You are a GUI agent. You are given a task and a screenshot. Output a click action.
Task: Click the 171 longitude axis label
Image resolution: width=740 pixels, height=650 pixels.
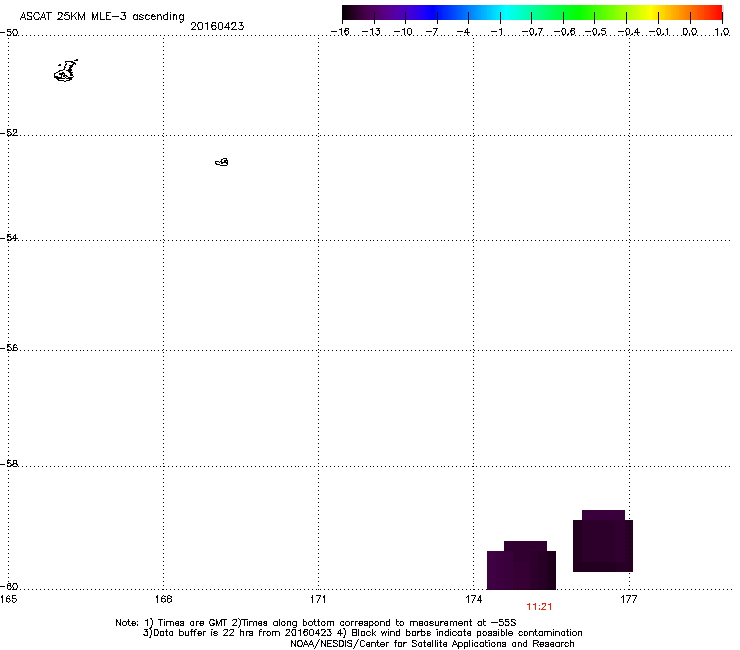pyautogui.click(x=318, y=599)
